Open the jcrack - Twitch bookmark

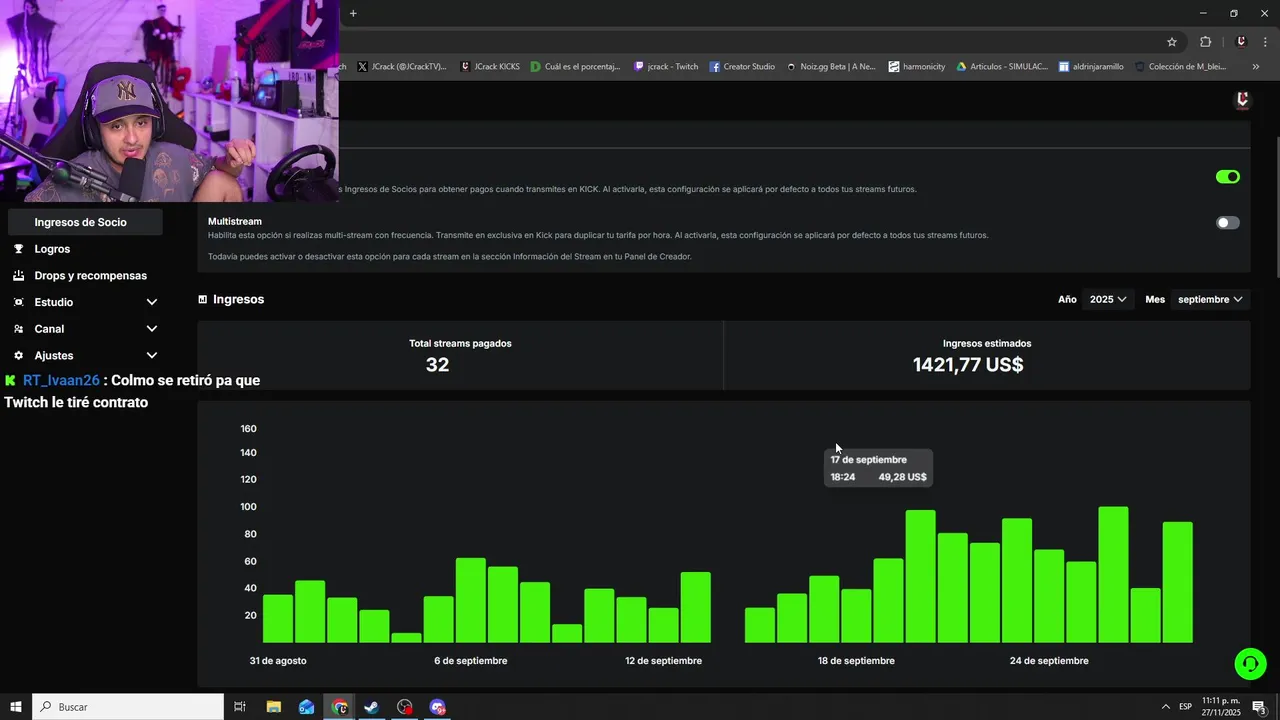(x=666, y=67)
